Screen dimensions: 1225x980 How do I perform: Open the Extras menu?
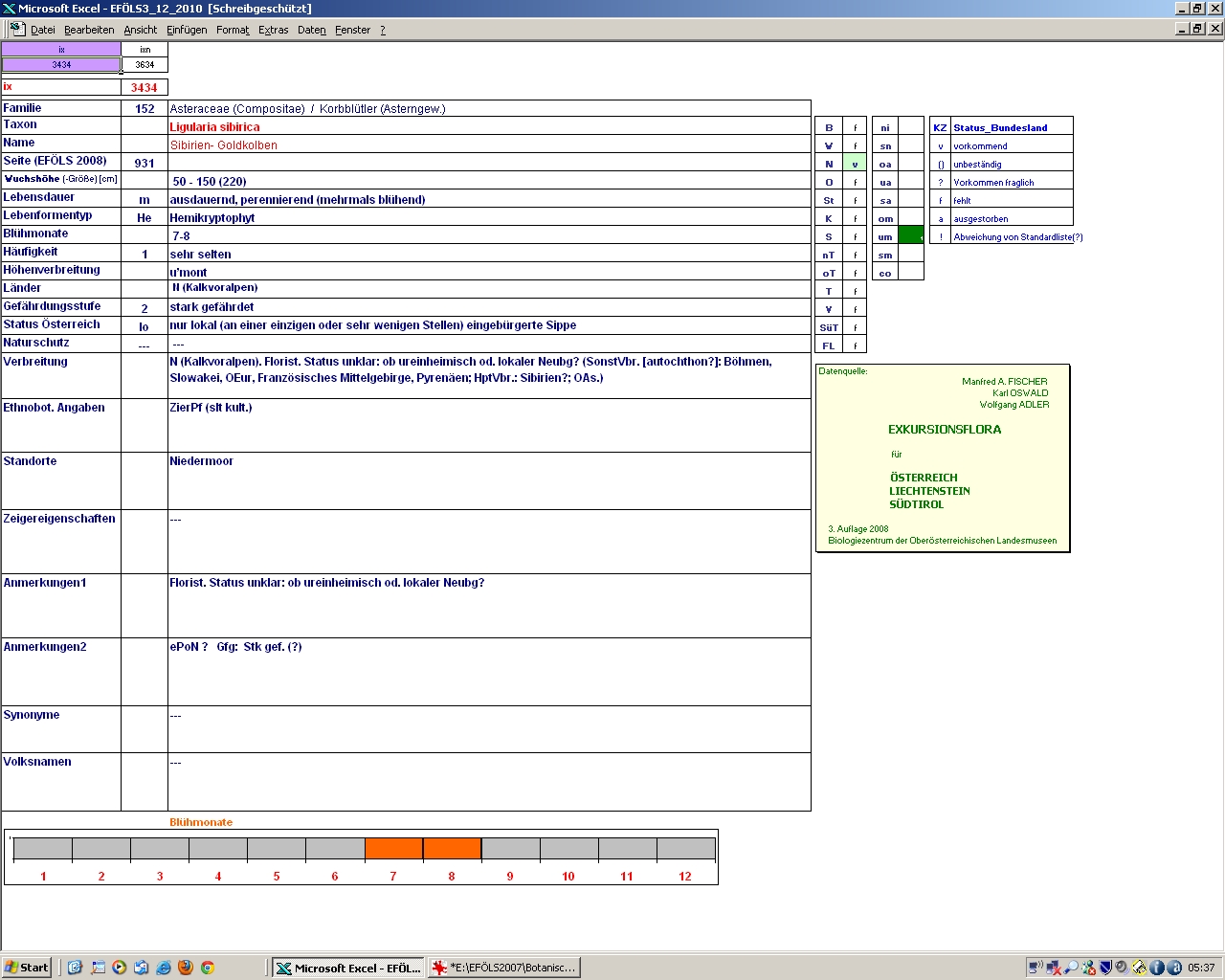pos(274,30)
